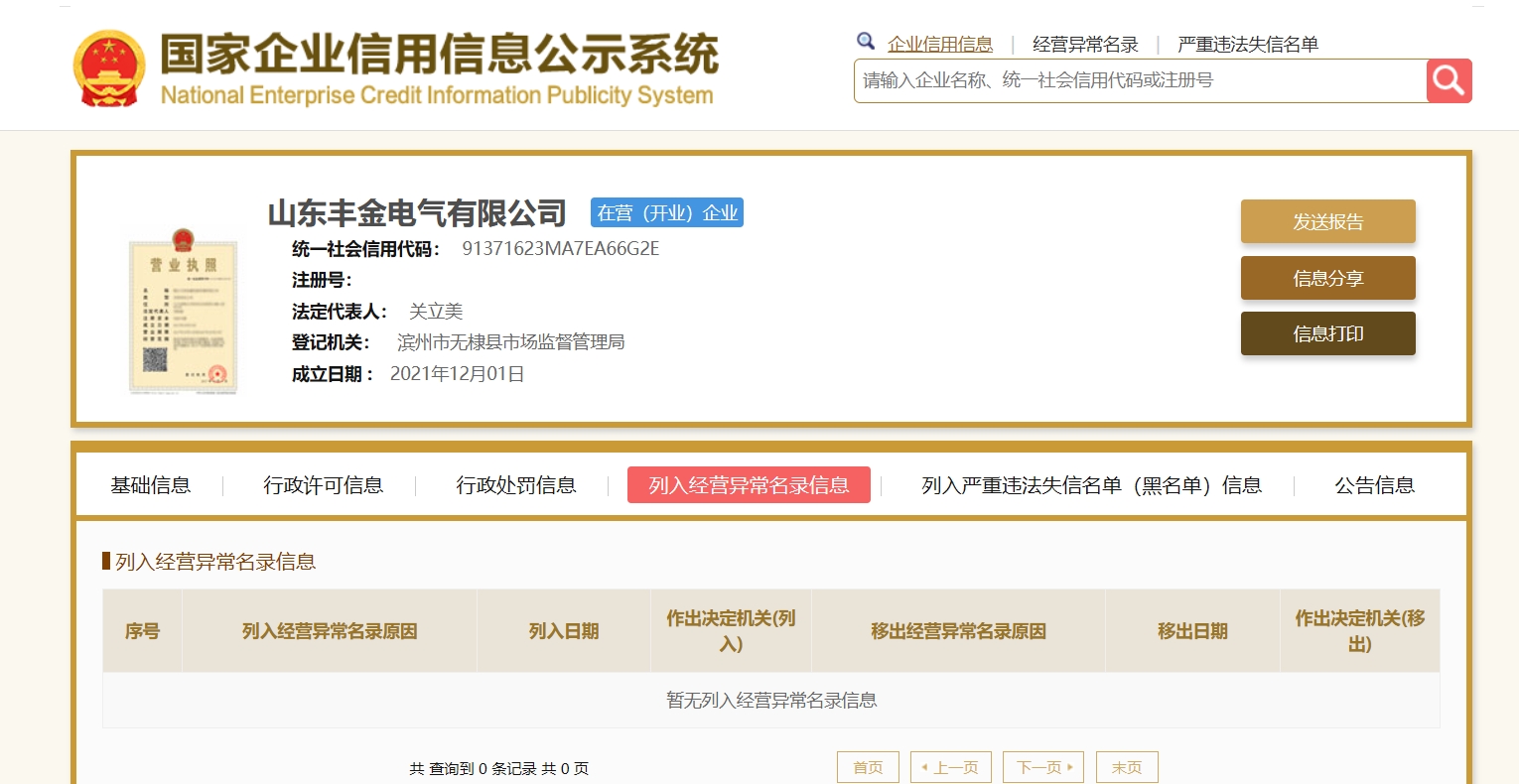1519x784 pixels.
Task: Focus the enterprise name search input
Action: pyautogui.click(x=1140, y=80)
